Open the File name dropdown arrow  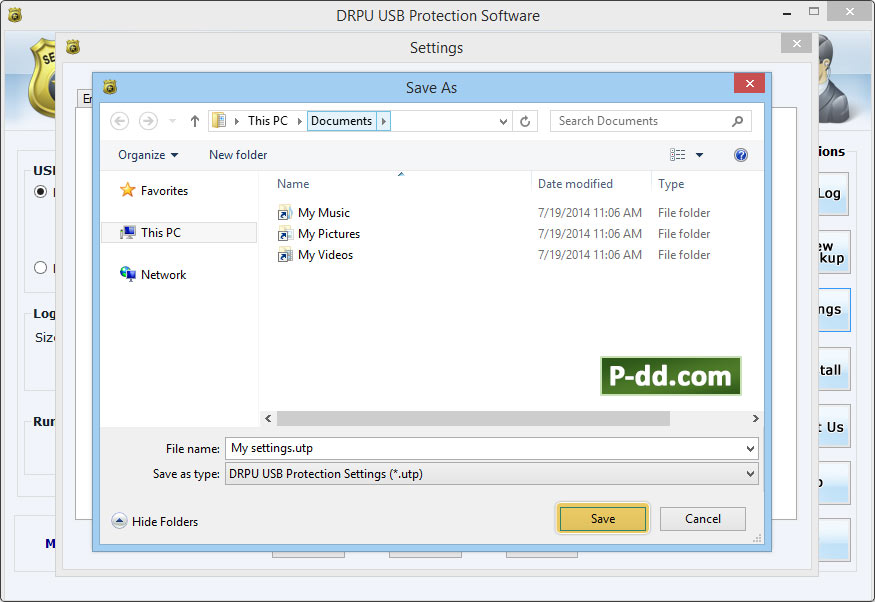pyautogui.click(x=750, y=449)
